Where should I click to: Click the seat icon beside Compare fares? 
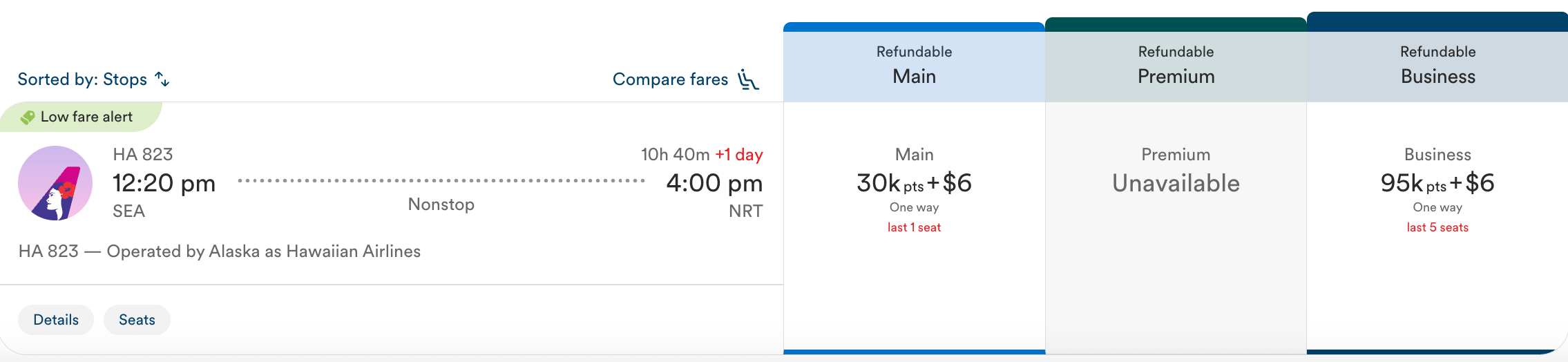coord(748,79)
